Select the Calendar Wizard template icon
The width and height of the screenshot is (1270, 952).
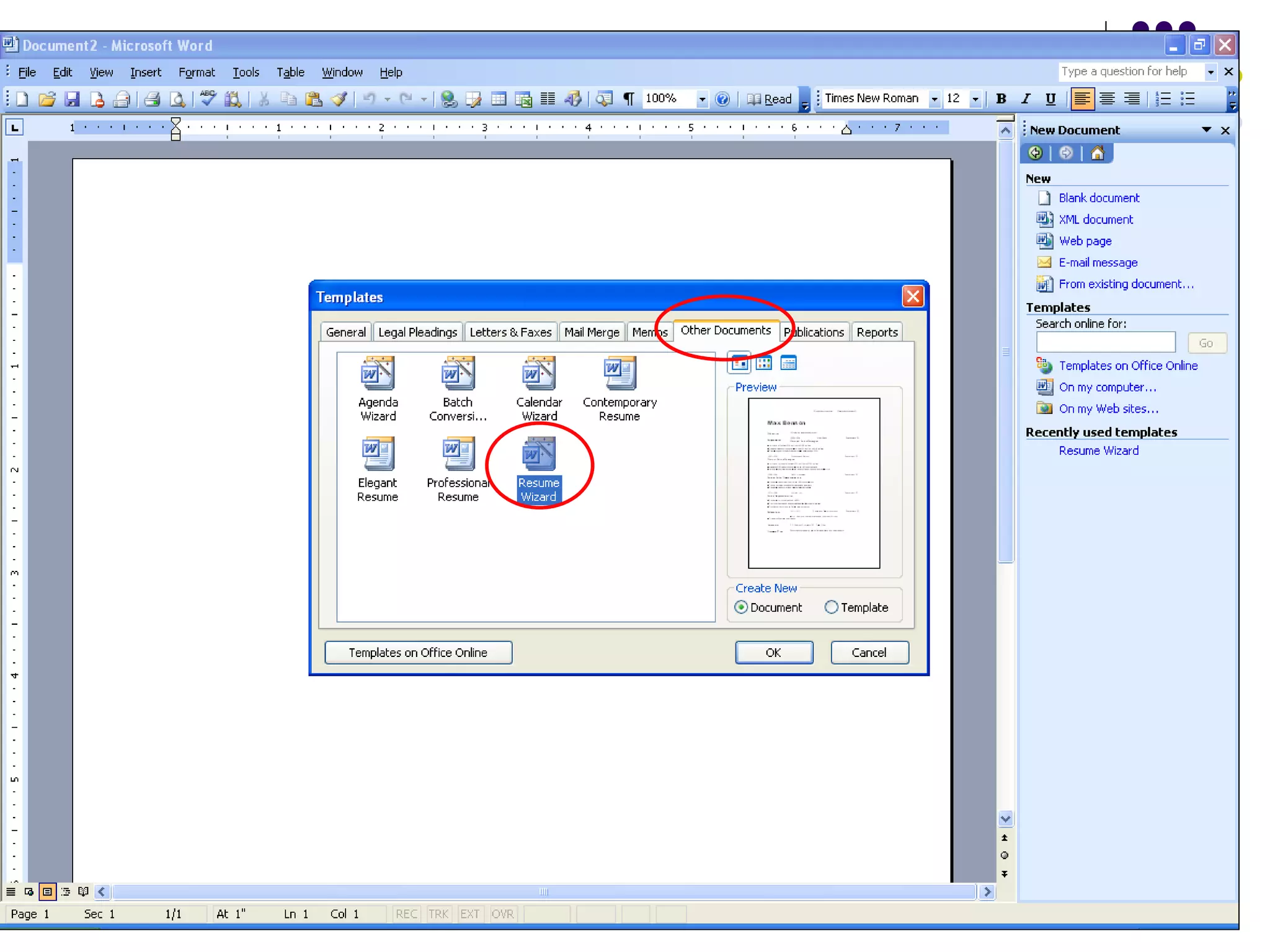coord(539,374)
